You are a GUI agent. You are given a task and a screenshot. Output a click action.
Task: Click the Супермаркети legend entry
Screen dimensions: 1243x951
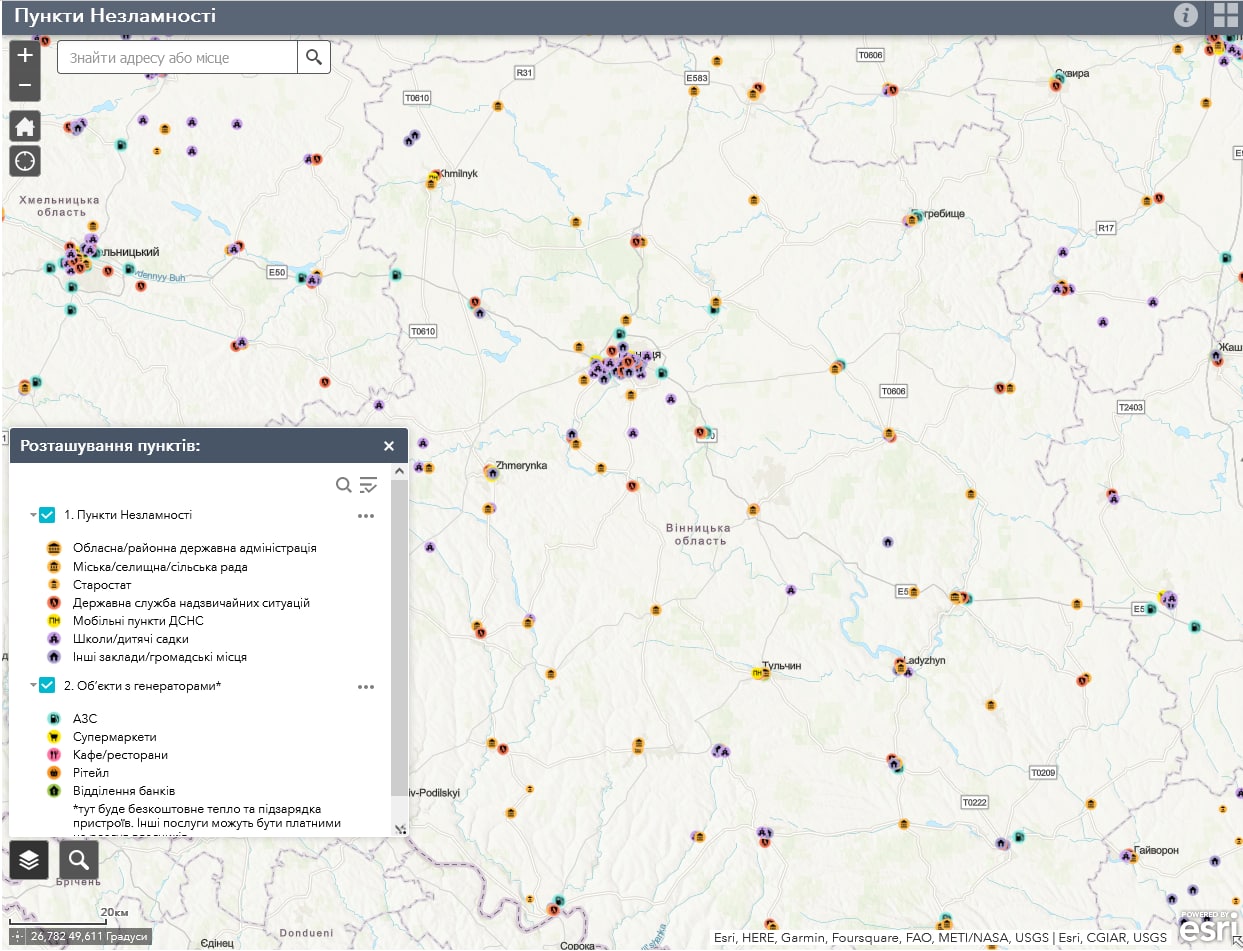(115, 737)
